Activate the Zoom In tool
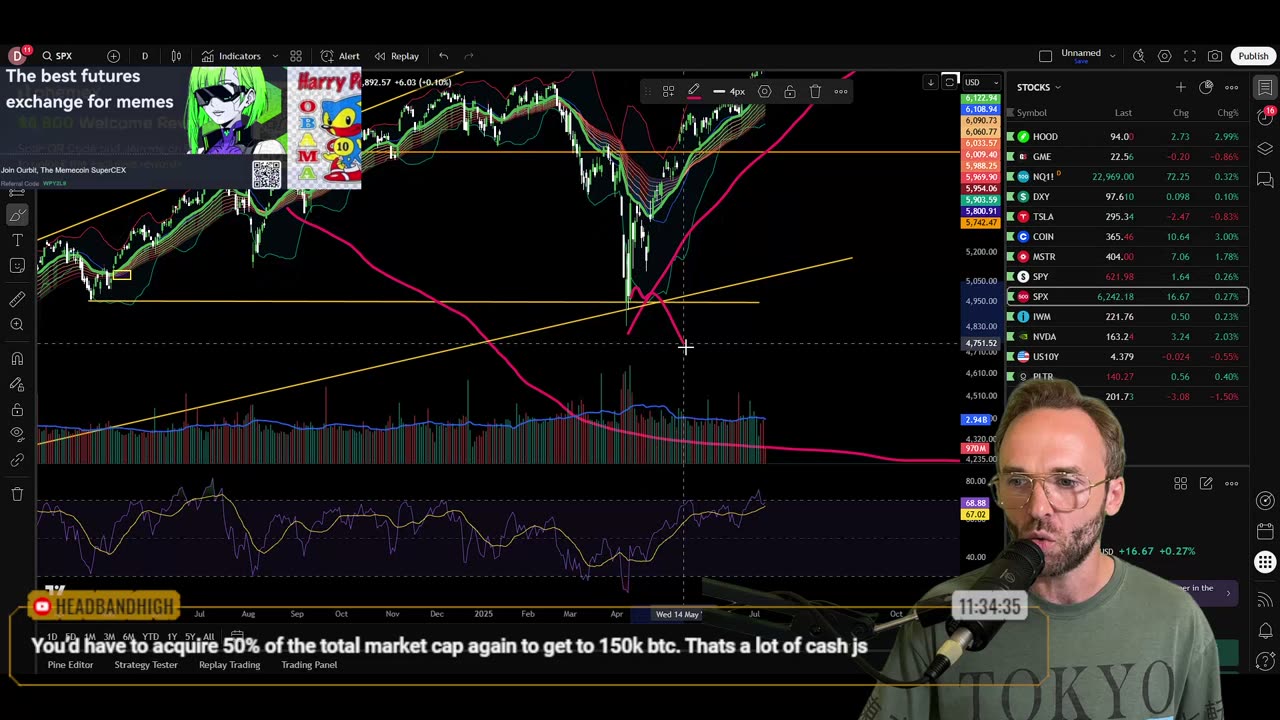Image resolution: width=1280 pixels, height=720 pixels. tap(17, 324)
